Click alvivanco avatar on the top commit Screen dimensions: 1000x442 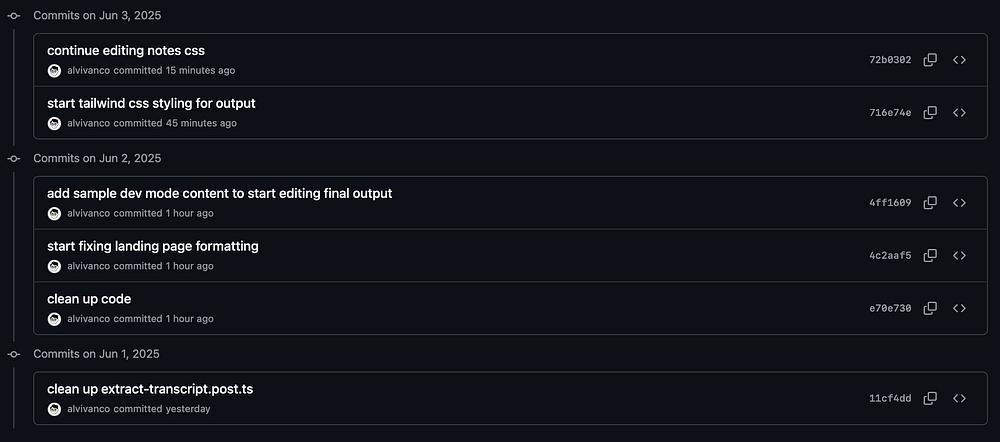pyautogui.click(x=54, y=71)
